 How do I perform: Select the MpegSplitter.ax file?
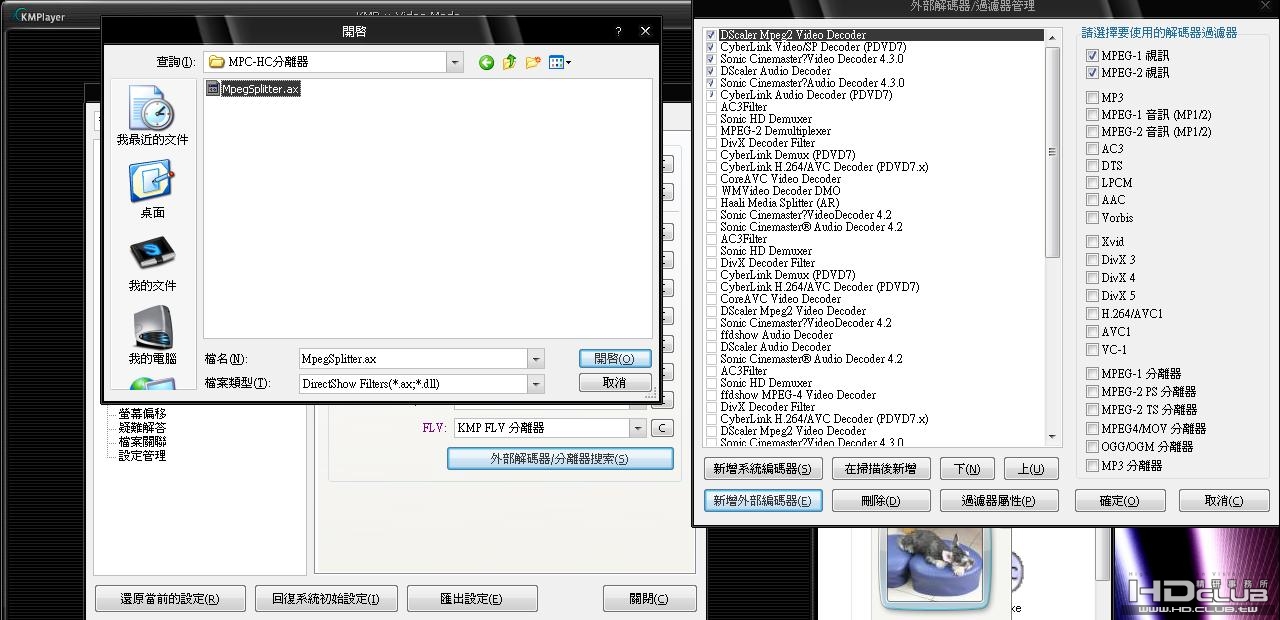[x=253, y=88]
